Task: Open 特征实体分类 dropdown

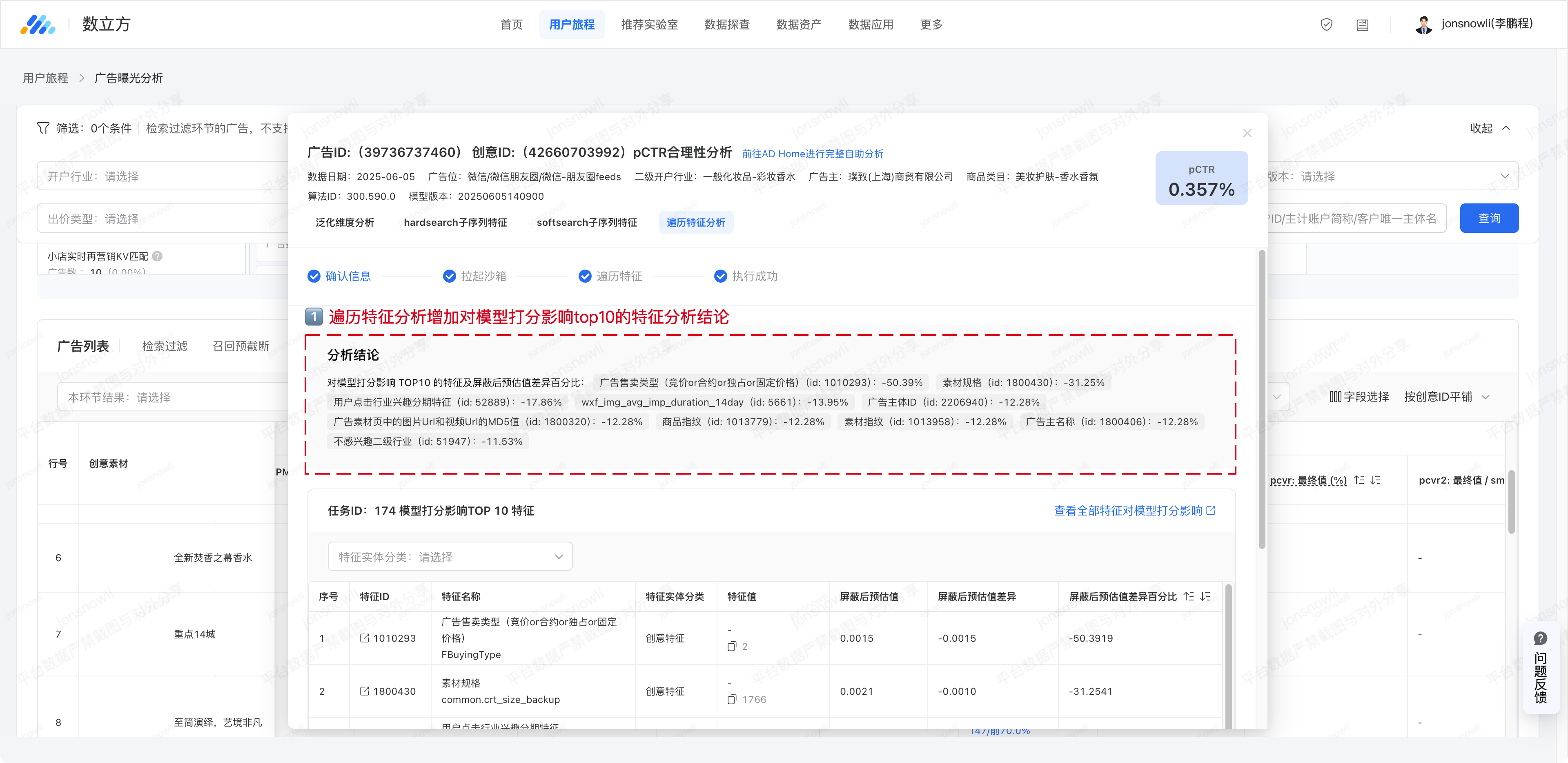Action: click(450, 556)
